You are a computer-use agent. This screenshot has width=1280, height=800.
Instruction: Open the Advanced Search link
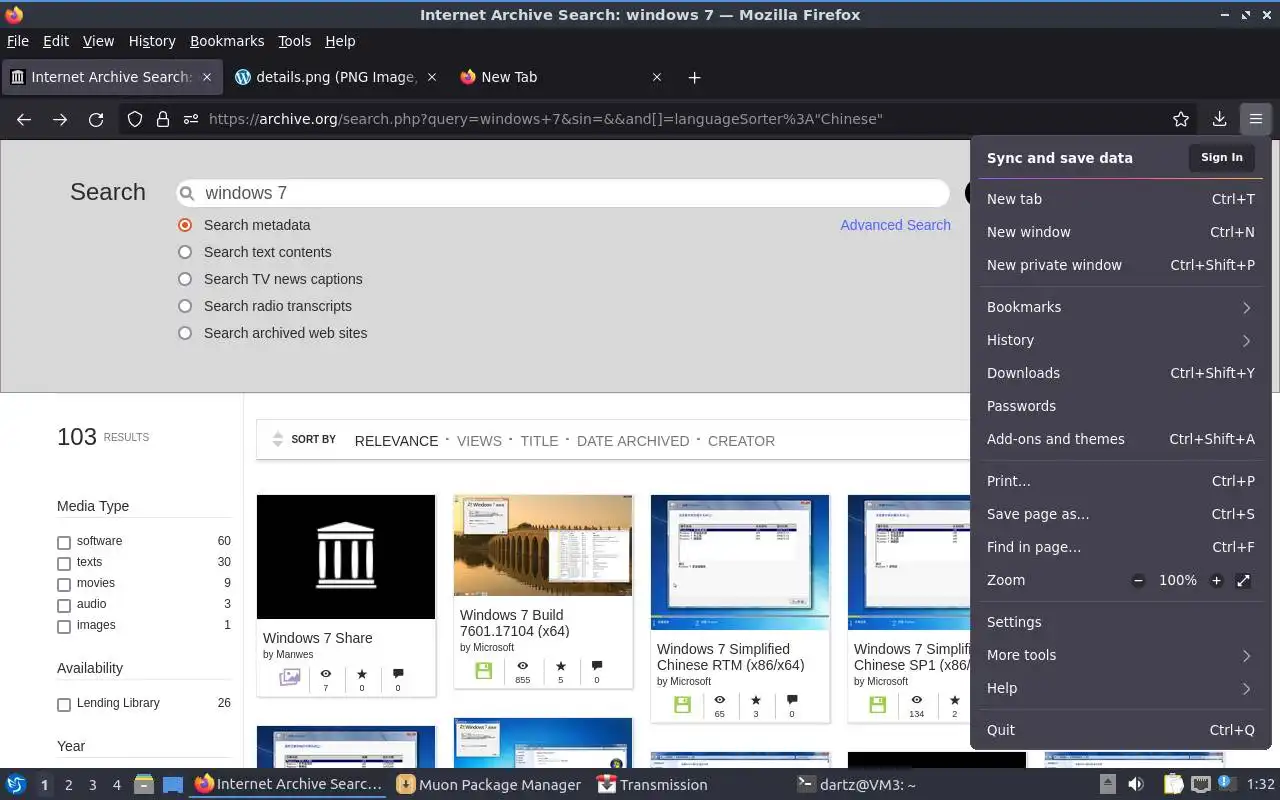pos(895,225)
